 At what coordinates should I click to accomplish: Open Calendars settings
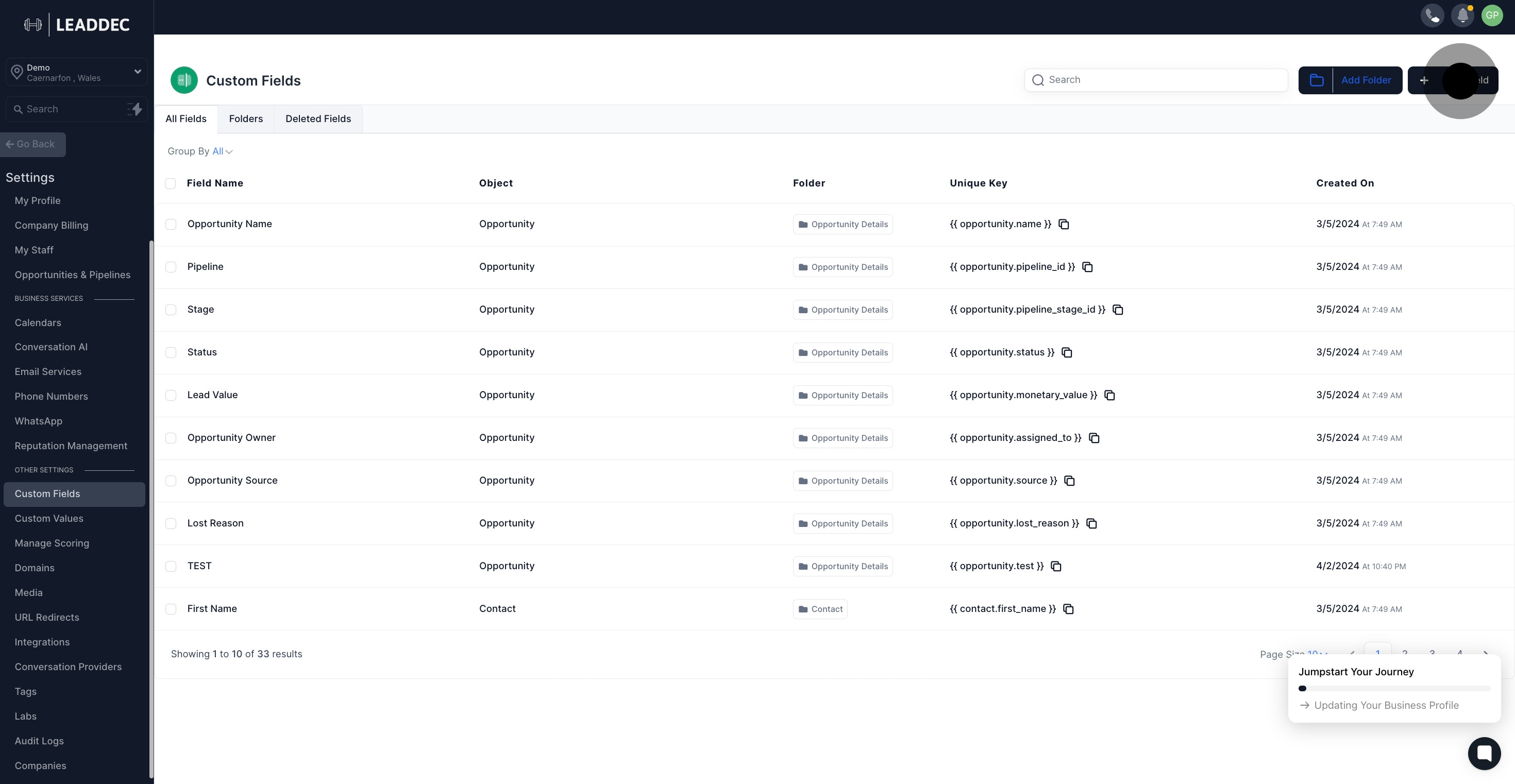[x=38, y=322]
